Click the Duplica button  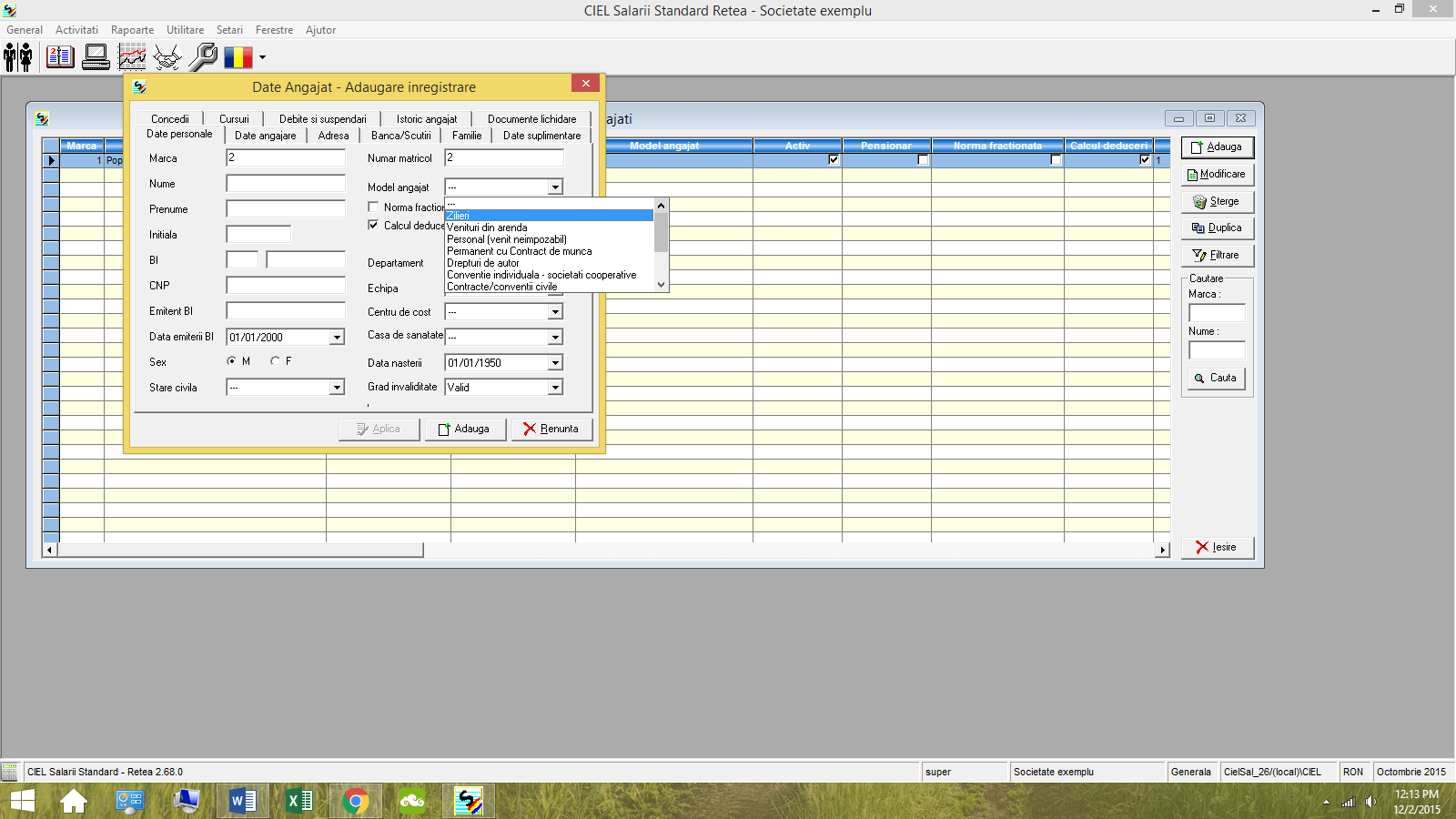1218,227
